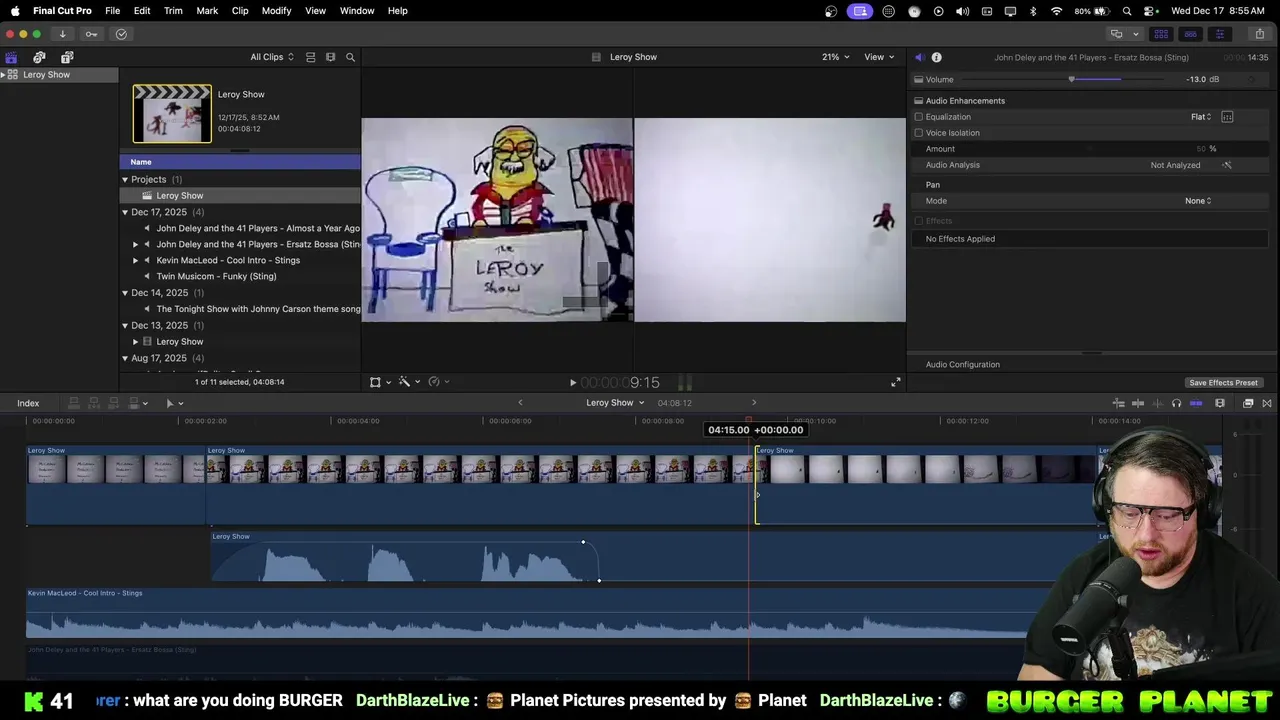Image resolution: width=1280 pixels, height=720 pixels.
Task: Toggle the Timeline show/hide button
Action: [1190, 34]
